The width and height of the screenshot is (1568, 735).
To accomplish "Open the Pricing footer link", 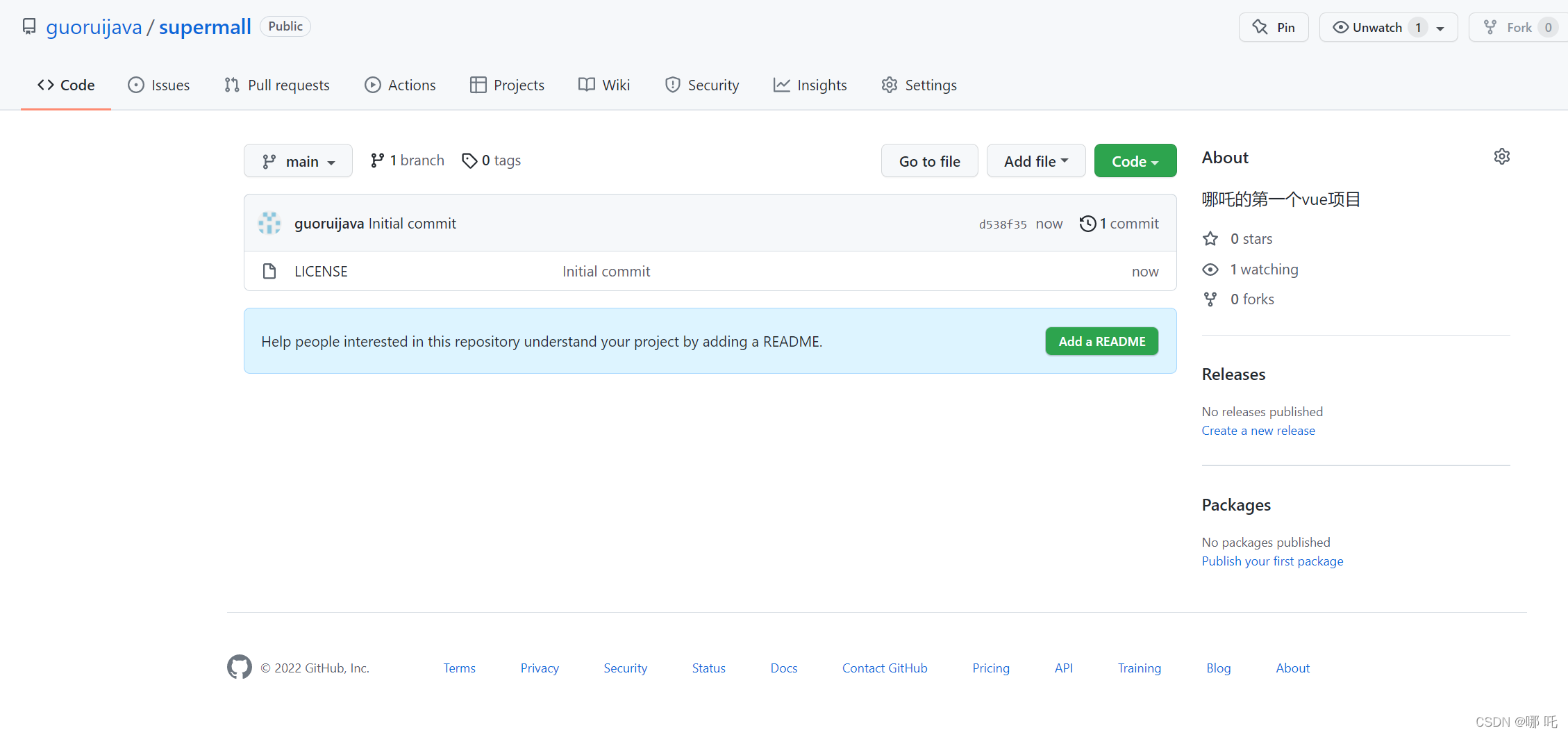I will [991, 668].
